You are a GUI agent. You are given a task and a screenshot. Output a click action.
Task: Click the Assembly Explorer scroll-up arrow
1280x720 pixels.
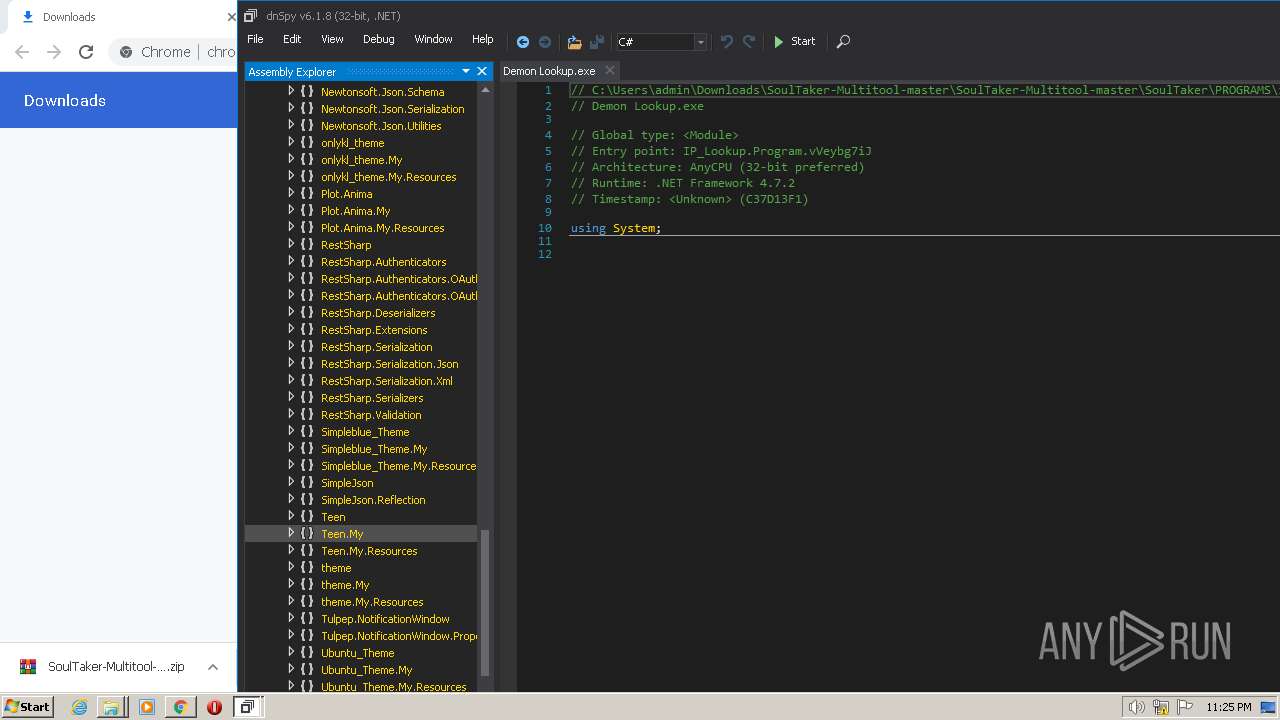(486, 89)
